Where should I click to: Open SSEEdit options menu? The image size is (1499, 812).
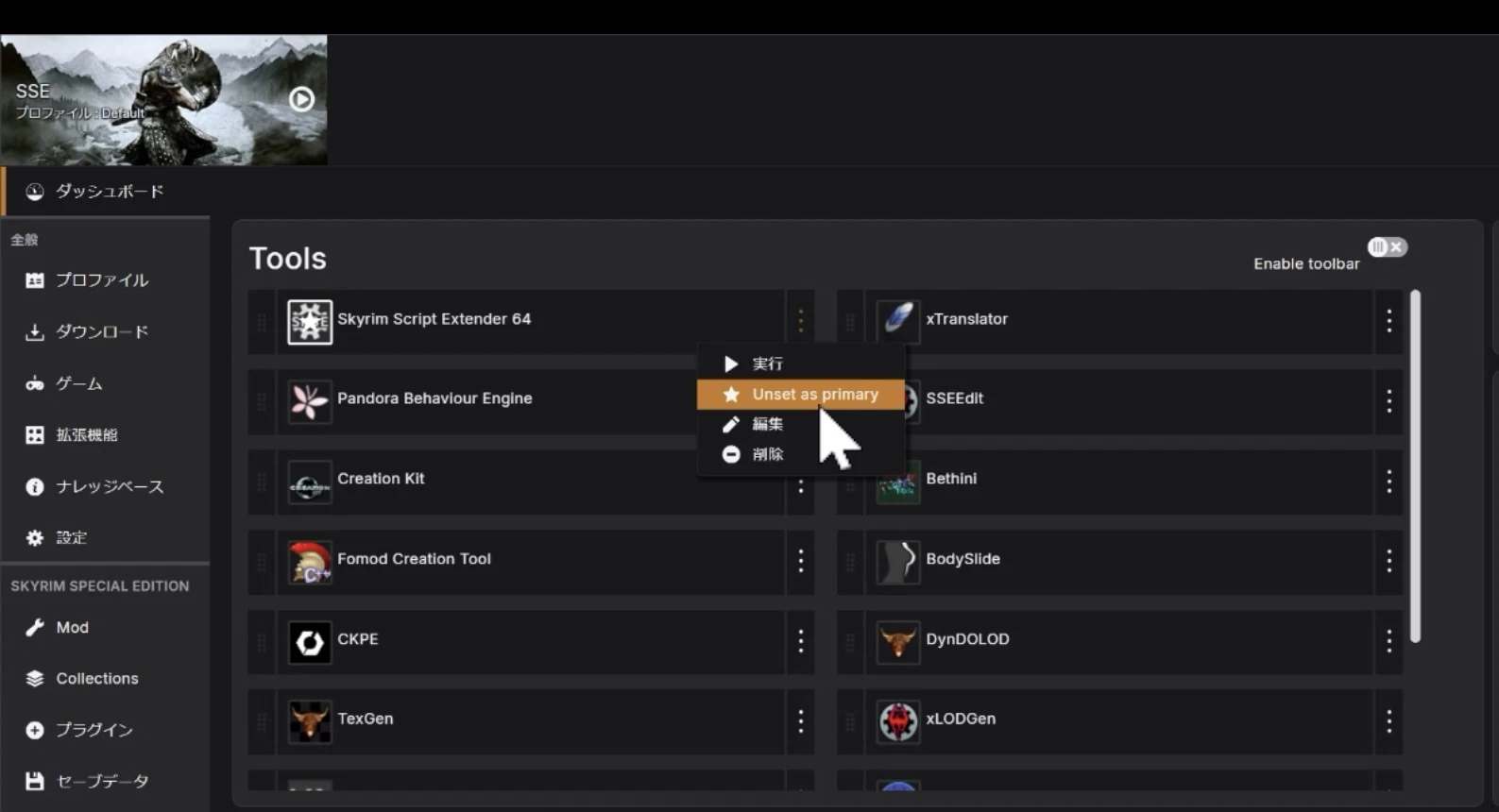(x=1389, y=401)
